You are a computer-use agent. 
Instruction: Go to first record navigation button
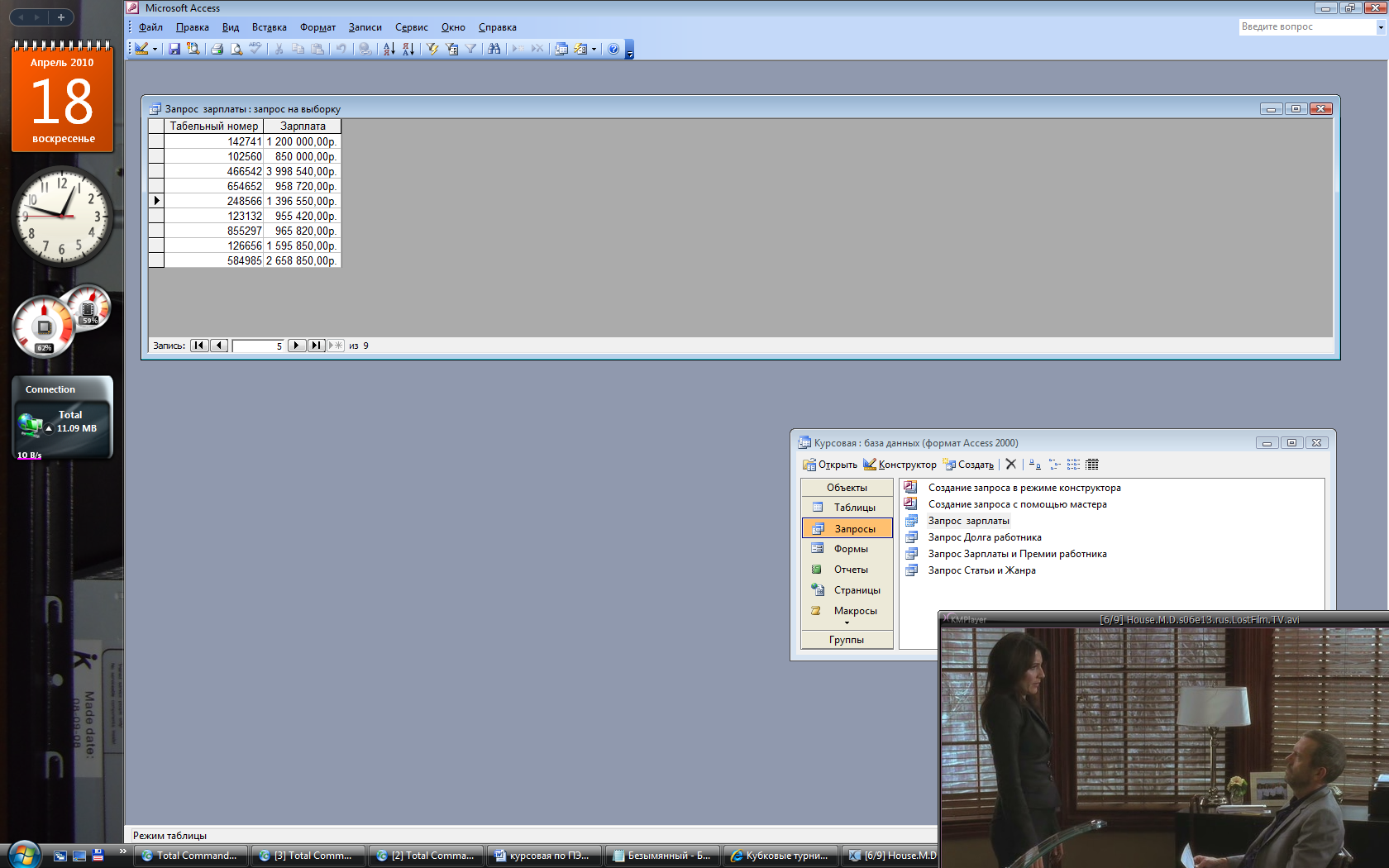199,346
